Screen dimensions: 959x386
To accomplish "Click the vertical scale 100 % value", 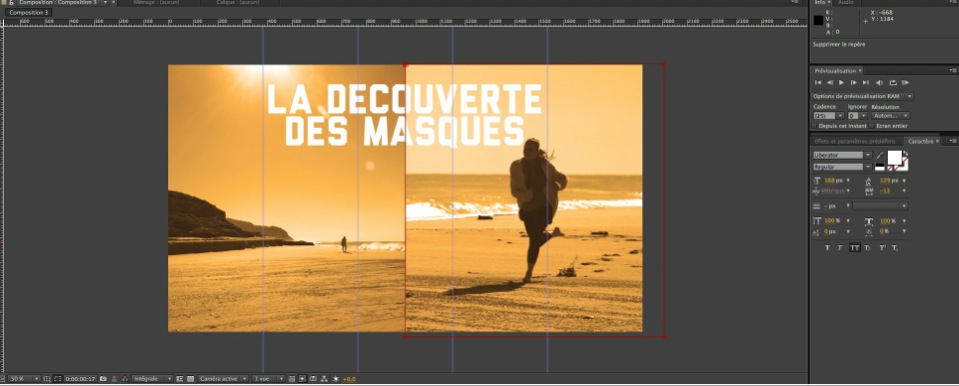I will (x=829, y=221).
